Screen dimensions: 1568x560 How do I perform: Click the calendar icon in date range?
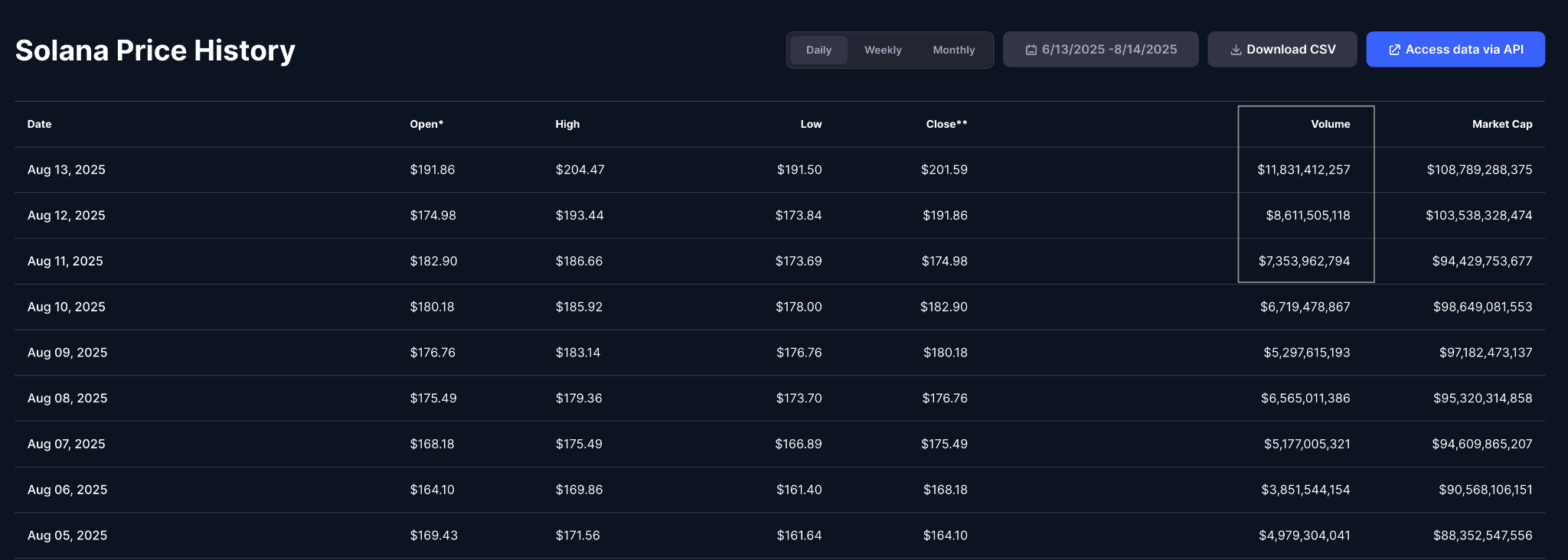1031,50
